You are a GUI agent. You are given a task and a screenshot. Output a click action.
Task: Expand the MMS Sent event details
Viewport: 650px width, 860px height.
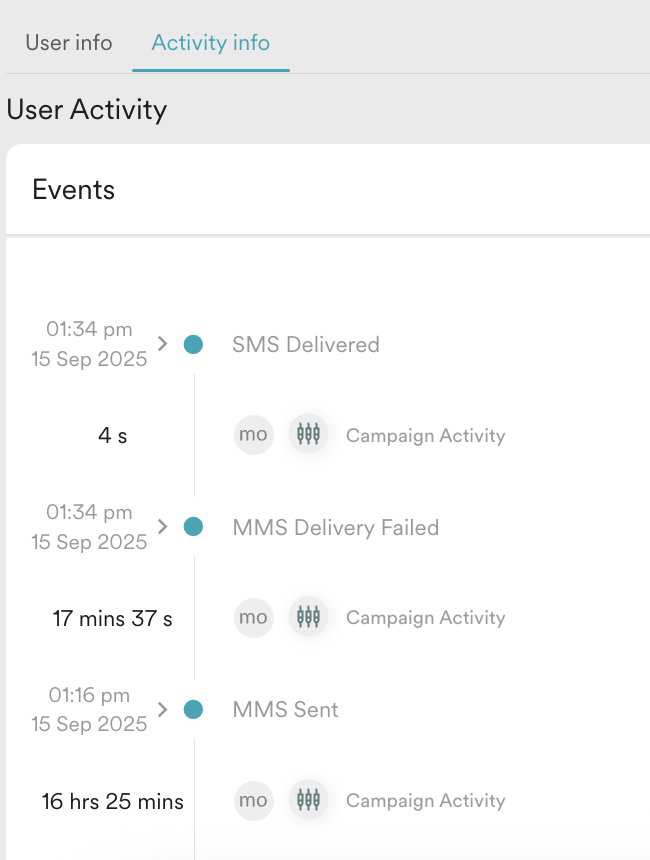pyautogui.click(x=161, y=709)
